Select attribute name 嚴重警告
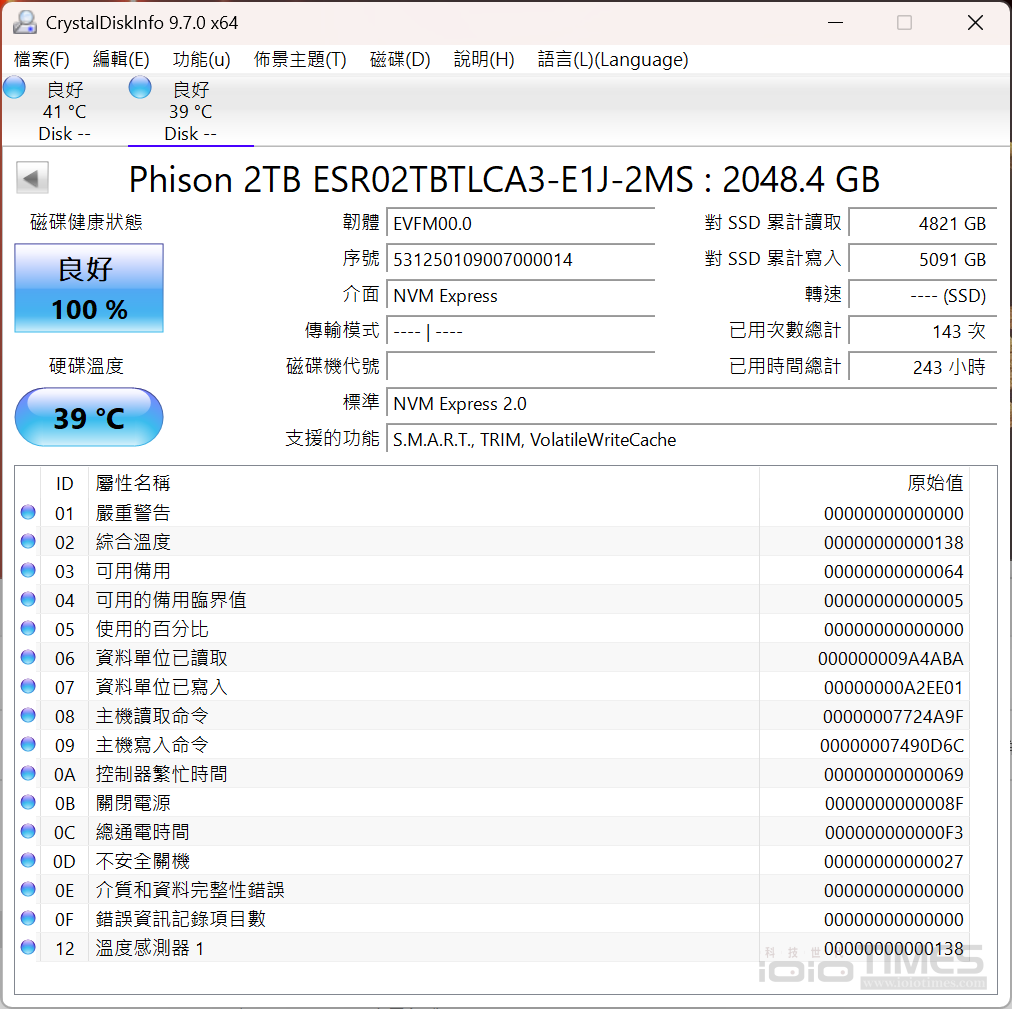This screenshot has height=1009, width=1012. pyautogui.click(x=132, y=513)
